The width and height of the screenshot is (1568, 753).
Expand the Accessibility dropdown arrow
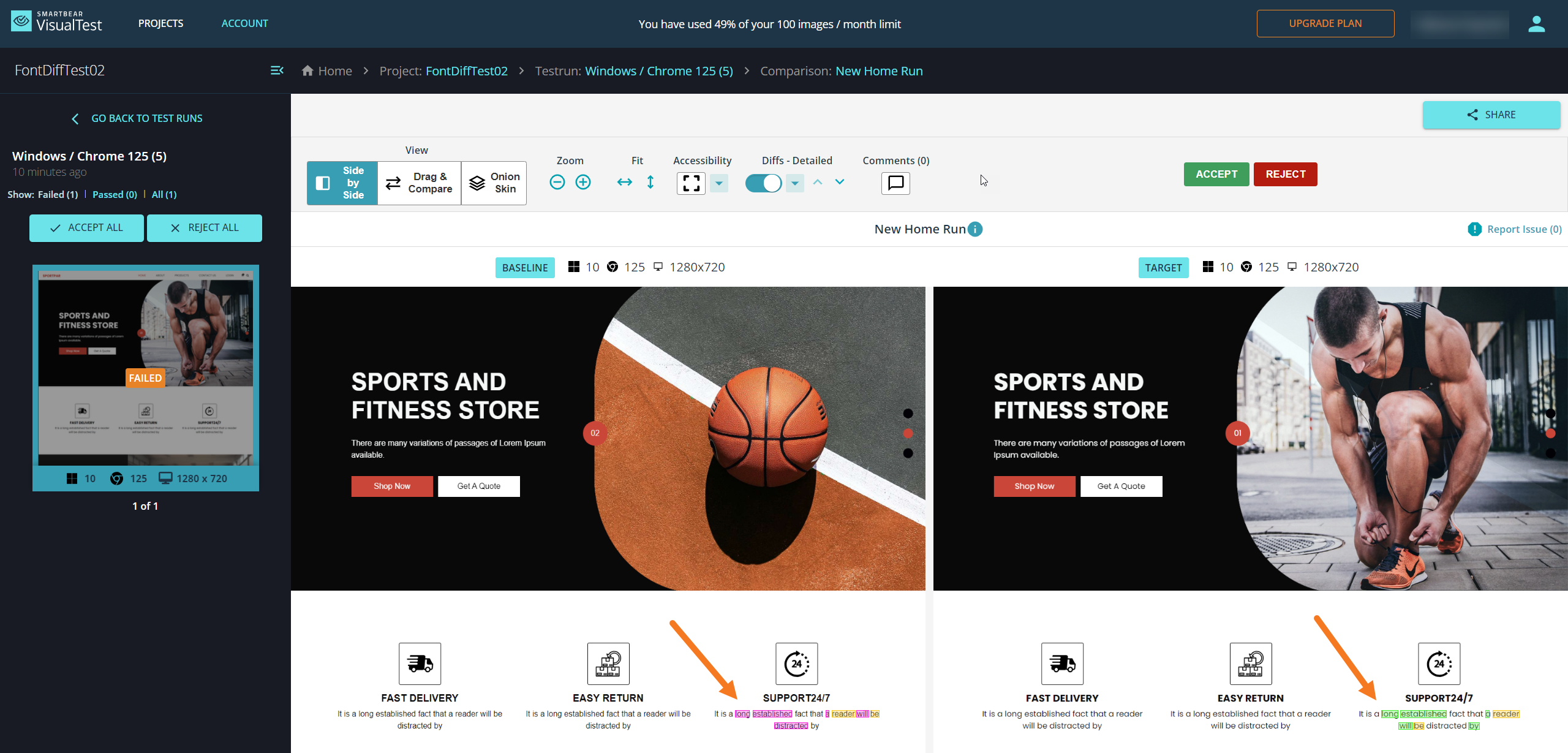719,183
